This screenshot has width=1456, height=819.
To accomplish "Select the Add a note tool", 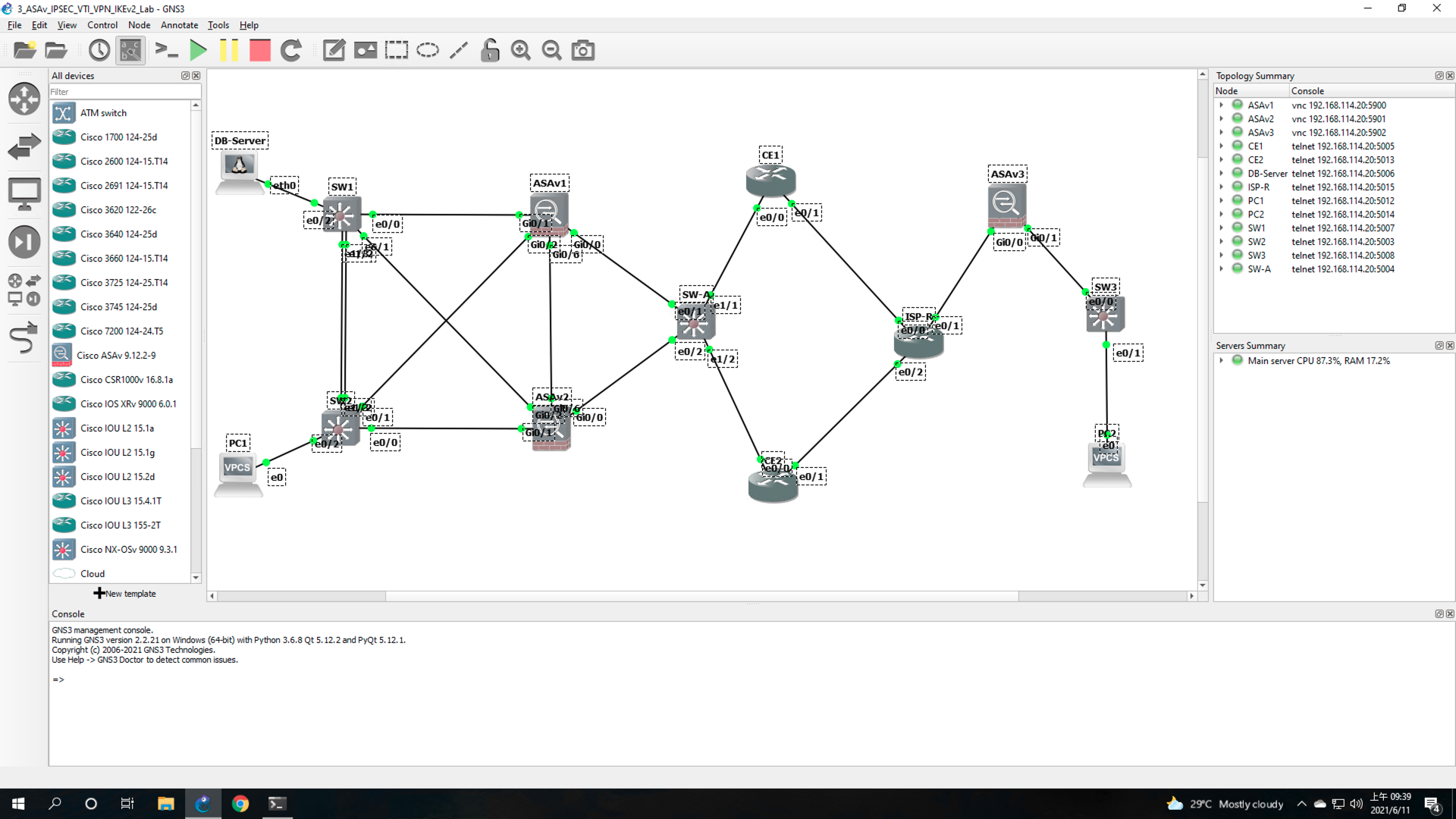I will point(334,50).
